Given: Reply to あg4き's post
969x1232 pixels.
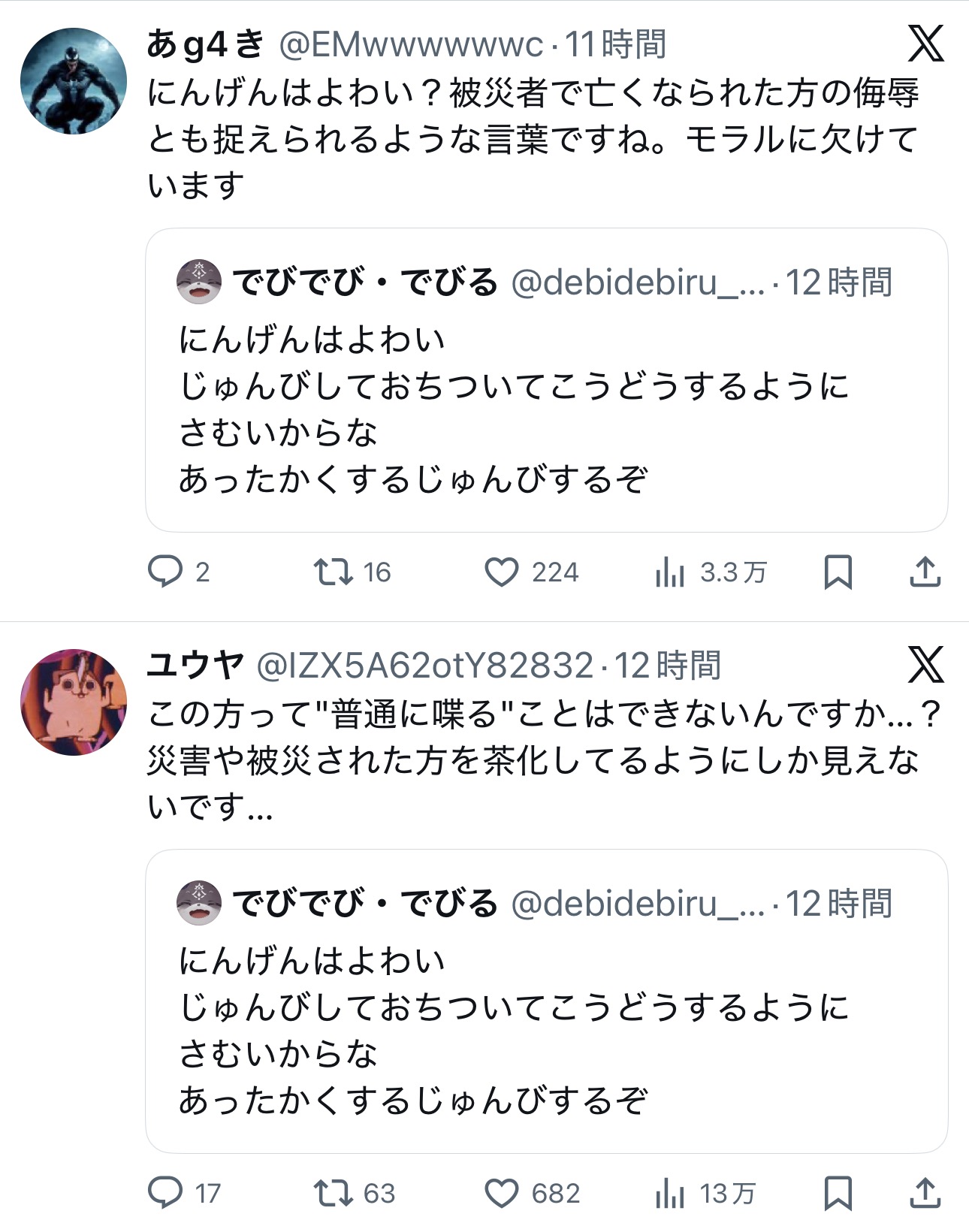Looking at the screenshot, I should tap(165, 572).
